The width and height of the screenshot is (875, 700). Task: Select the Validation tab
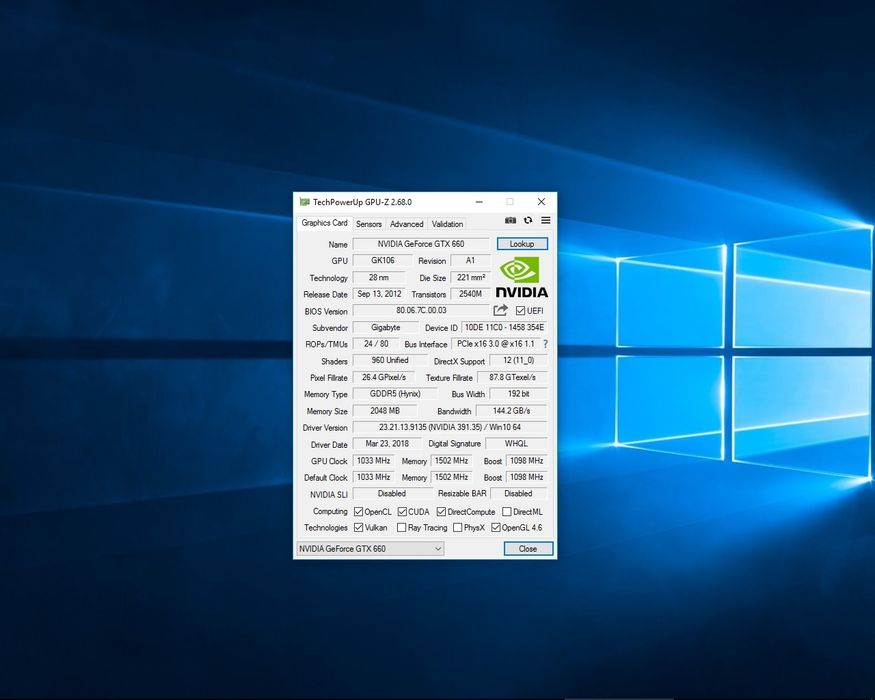[x=447, y=224]
